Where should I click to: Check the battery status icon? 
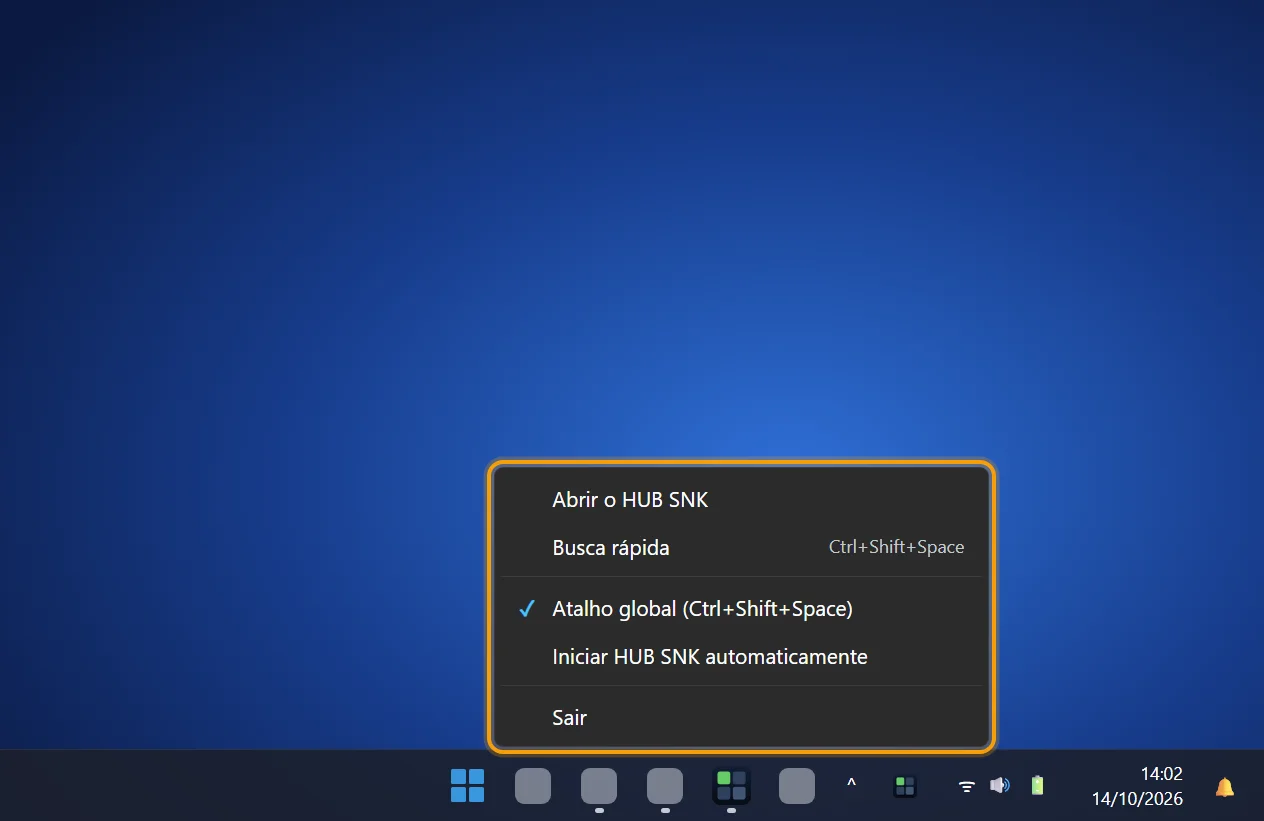tap(1037, 786)
